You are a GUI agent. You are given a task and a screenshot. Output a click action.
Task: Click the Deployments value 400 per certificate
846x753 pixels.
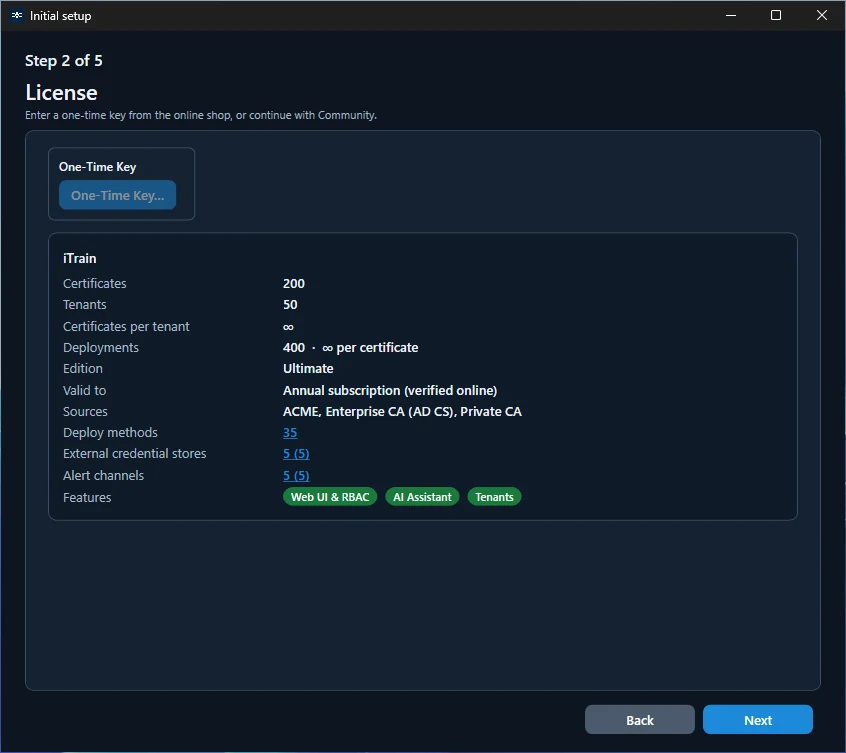(350, 347)
